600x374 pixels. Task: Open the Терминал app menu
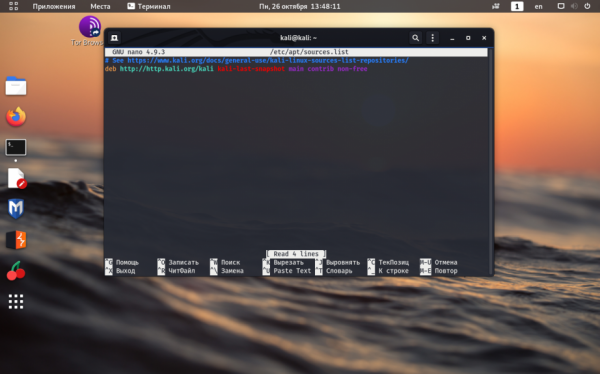[149, 6]
